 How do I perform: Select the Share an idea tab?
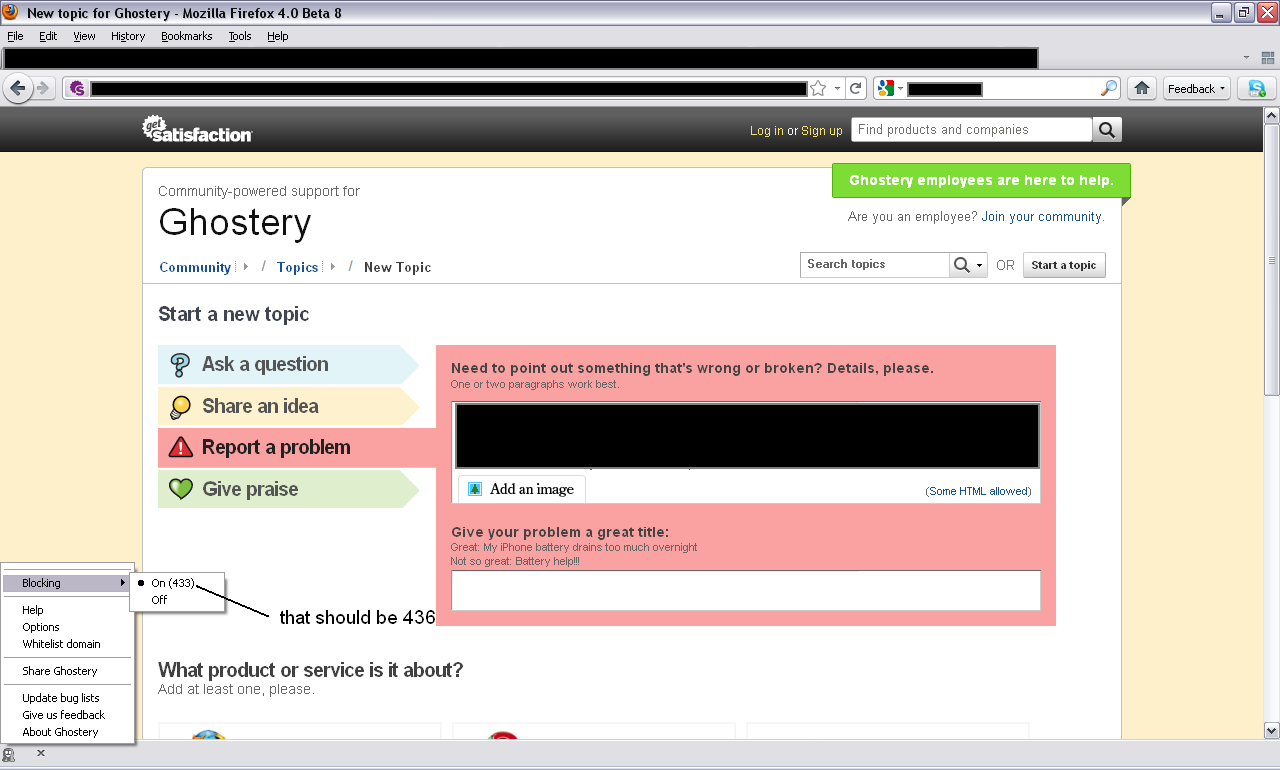288,406
